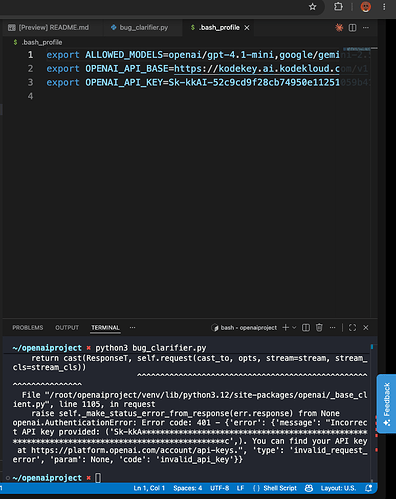The image size is (396, 499).
Task: Bookmark this page with the star icon
Action: (x=312, y=7)
